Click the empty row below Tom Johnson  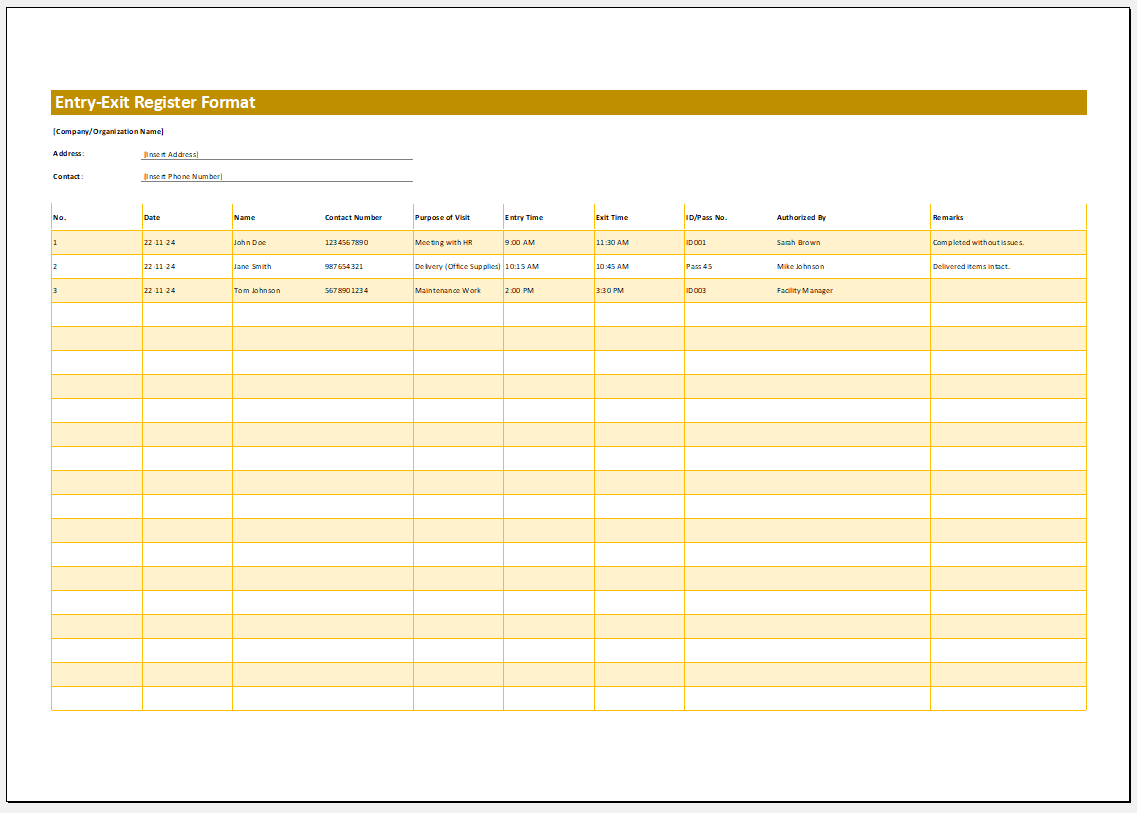[x=500, y=314]
